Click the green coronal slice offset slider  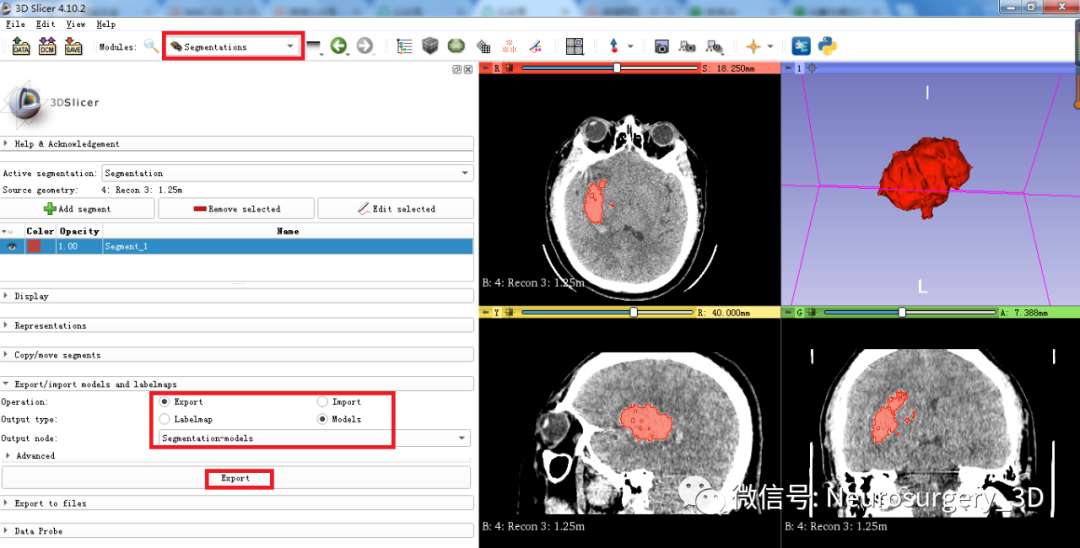tap(910, 313)
